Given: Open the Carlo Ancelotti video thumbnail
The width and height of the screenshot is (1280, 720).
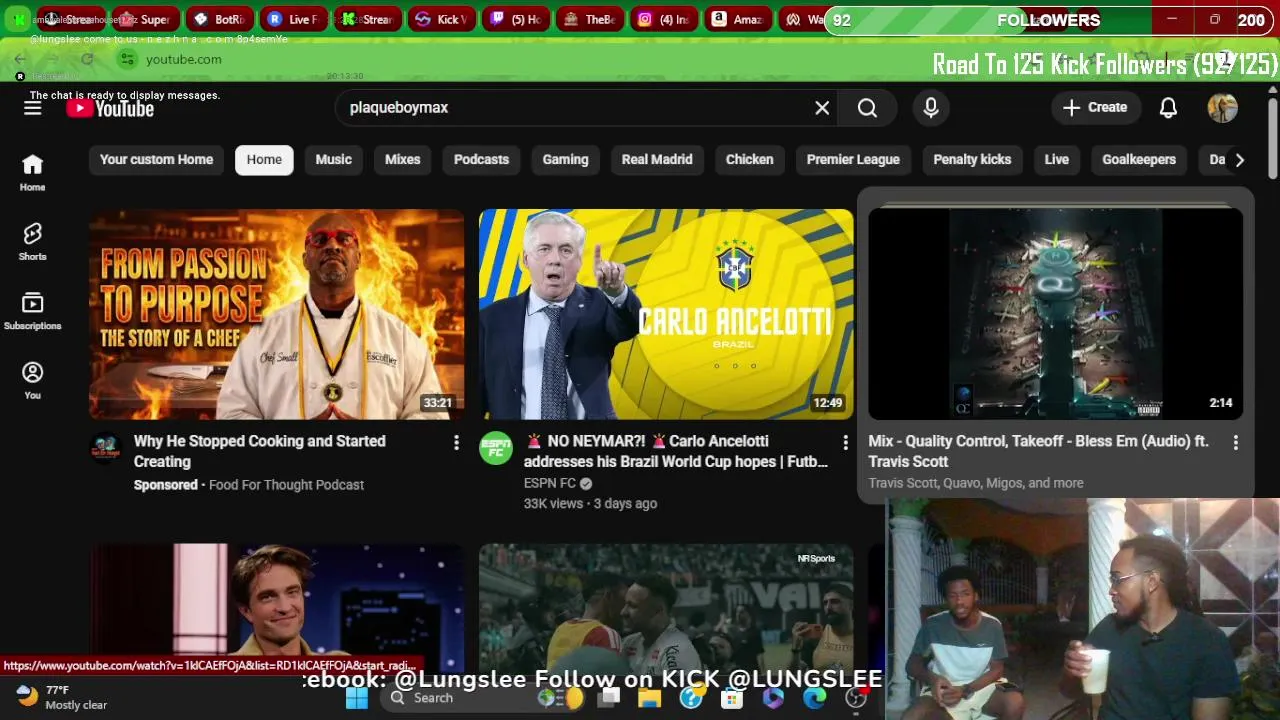Looking at the screenshot, I should click(x=666, y=314).
